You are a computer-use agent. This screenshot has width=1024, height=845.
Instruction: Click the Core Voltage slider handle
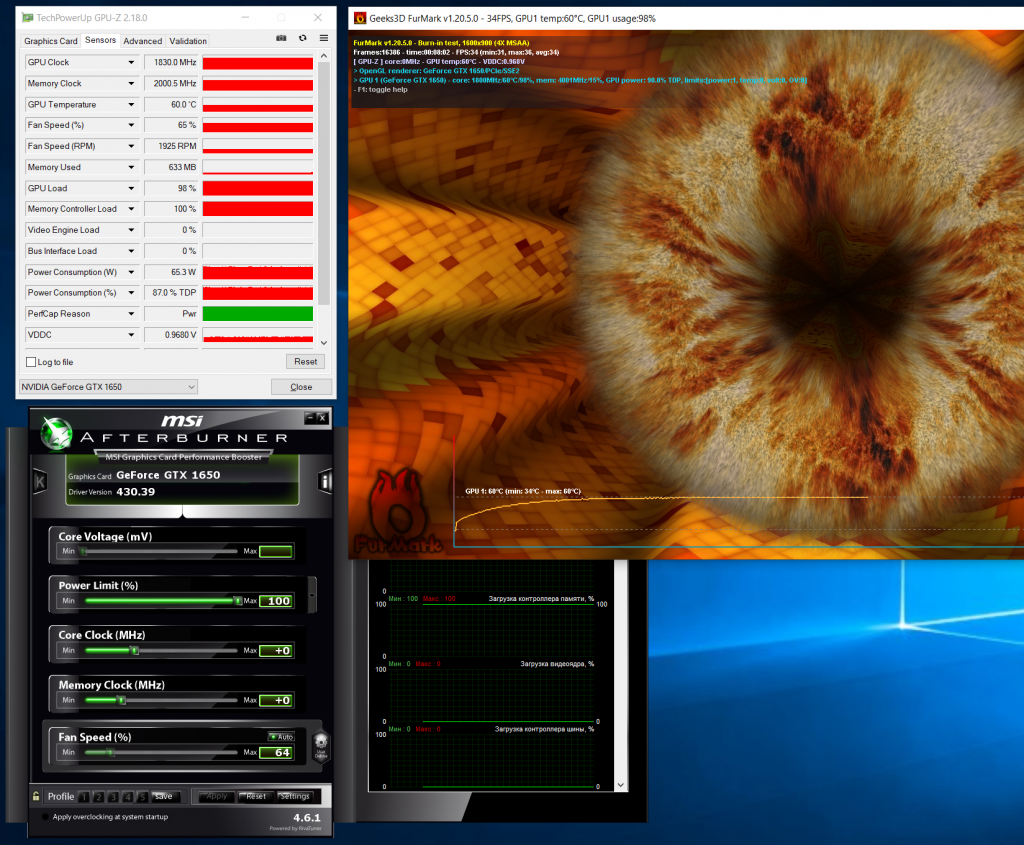click(x=84, y=551)
